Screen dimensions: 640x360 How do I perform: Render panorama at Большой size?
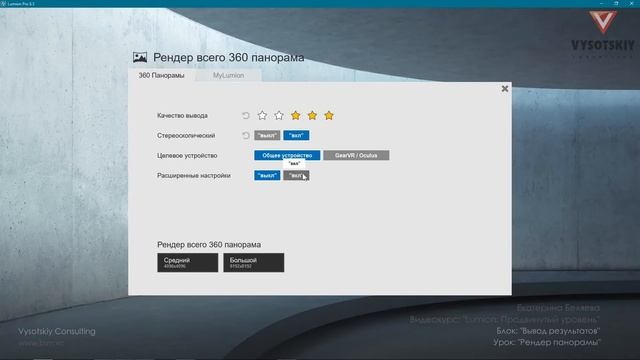click(254, 262)
